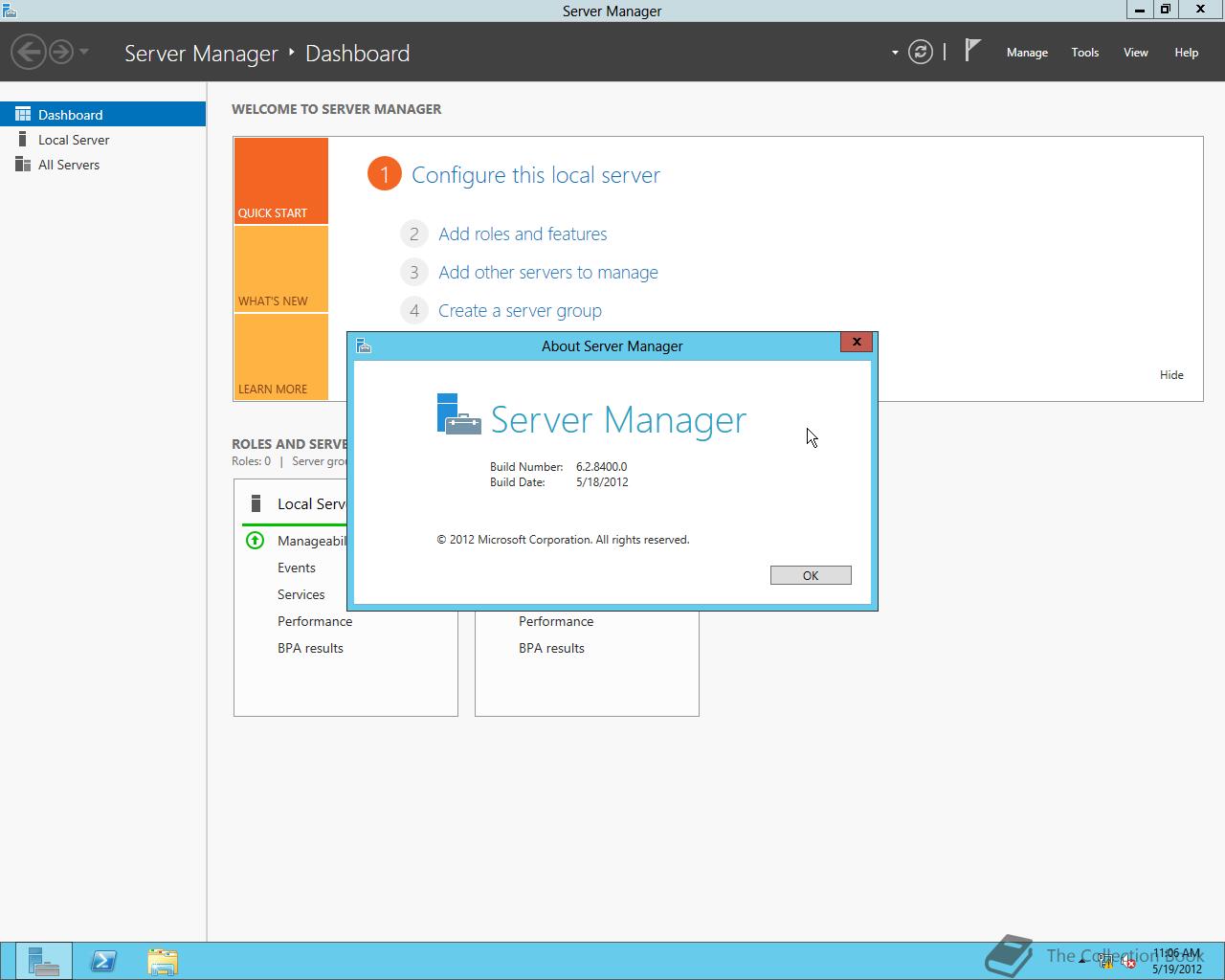Viewport: 1225px width, 980px height.
Task: Launch PowerShell from taskbar
Action: point(103,961)
